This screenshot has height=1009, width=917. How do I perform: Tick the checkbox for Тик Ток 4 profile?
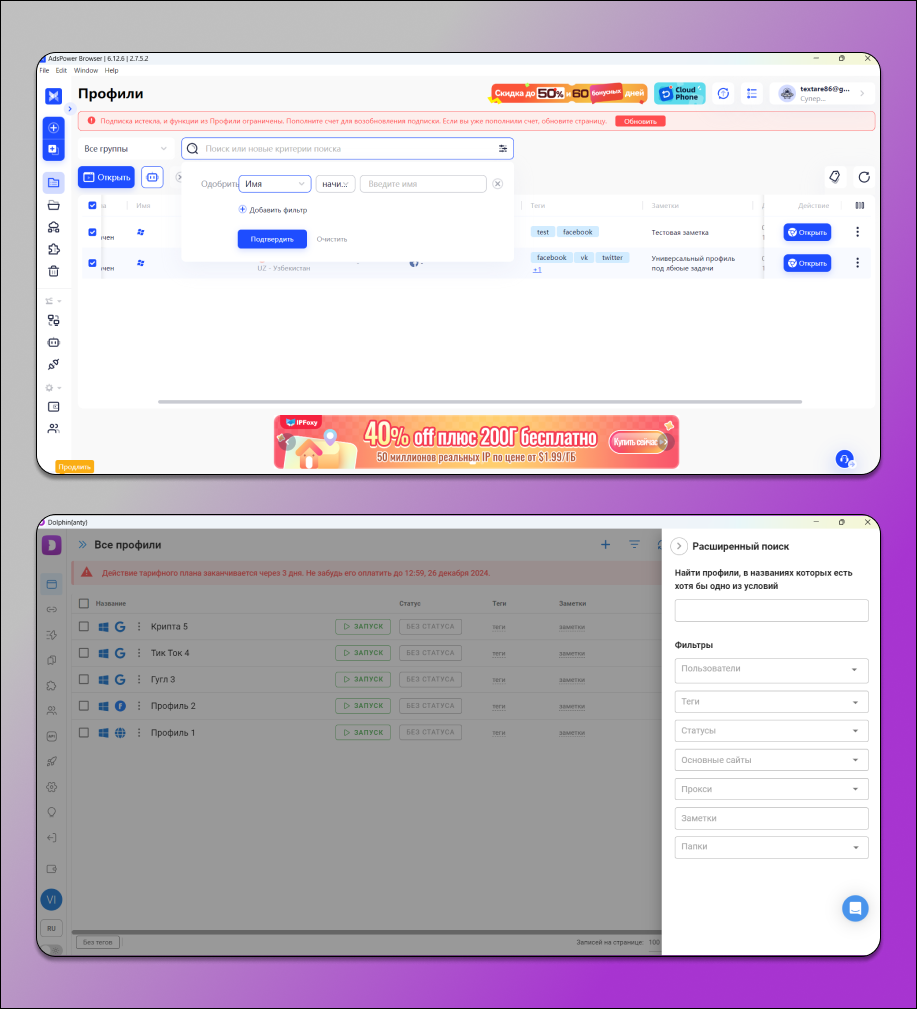point(84,653)
